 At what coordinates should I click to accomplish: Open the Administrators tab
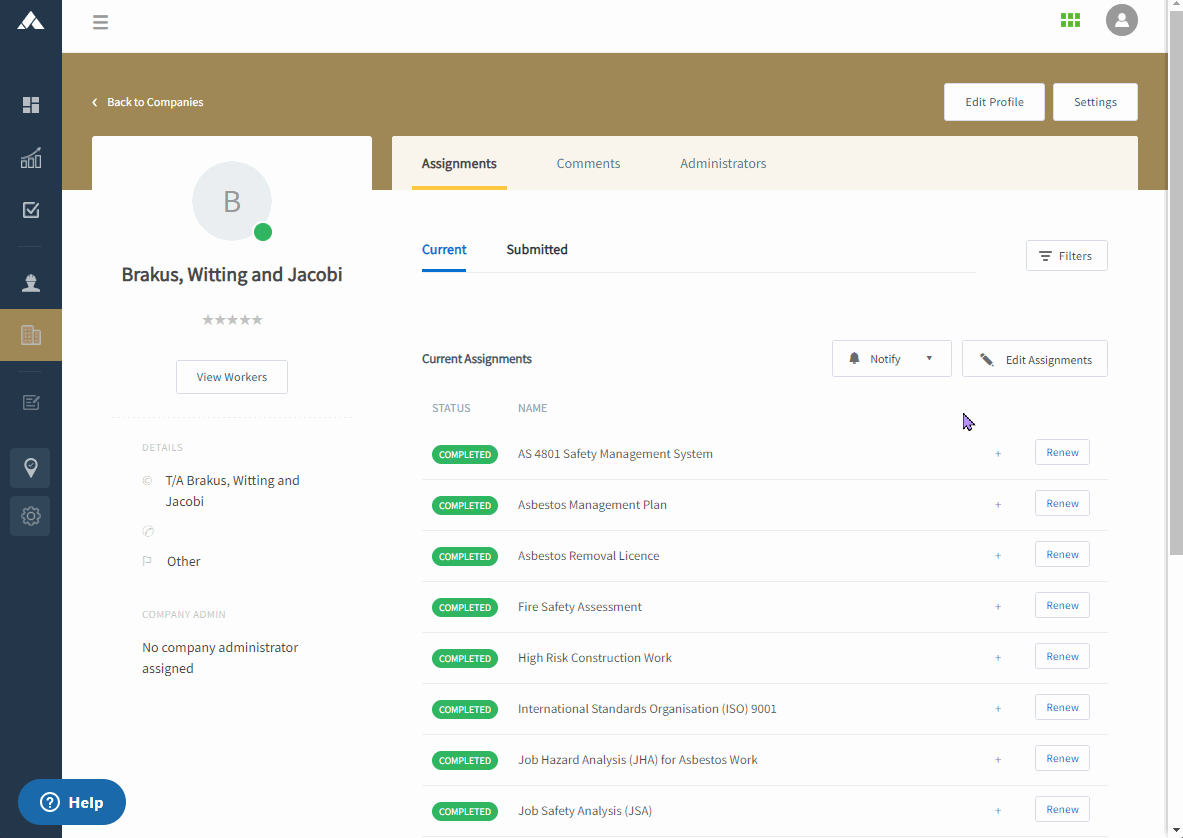[723, 163]
